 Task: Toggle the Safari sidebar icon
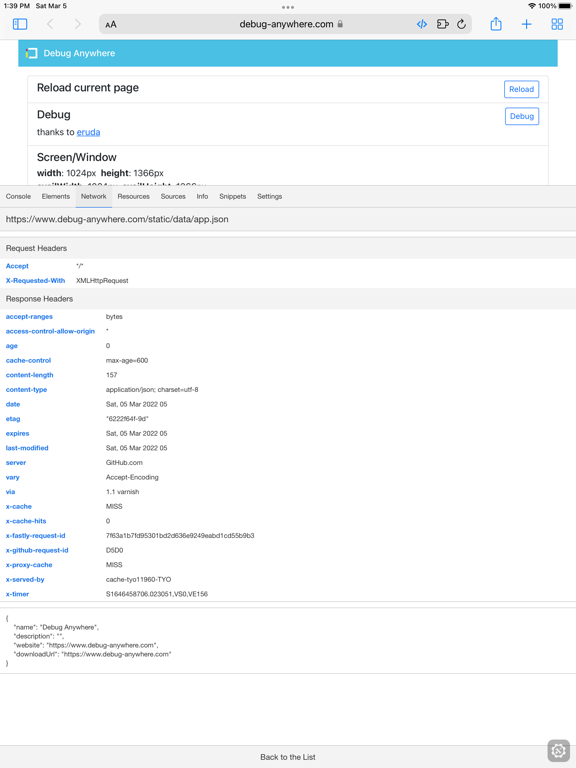20,24
